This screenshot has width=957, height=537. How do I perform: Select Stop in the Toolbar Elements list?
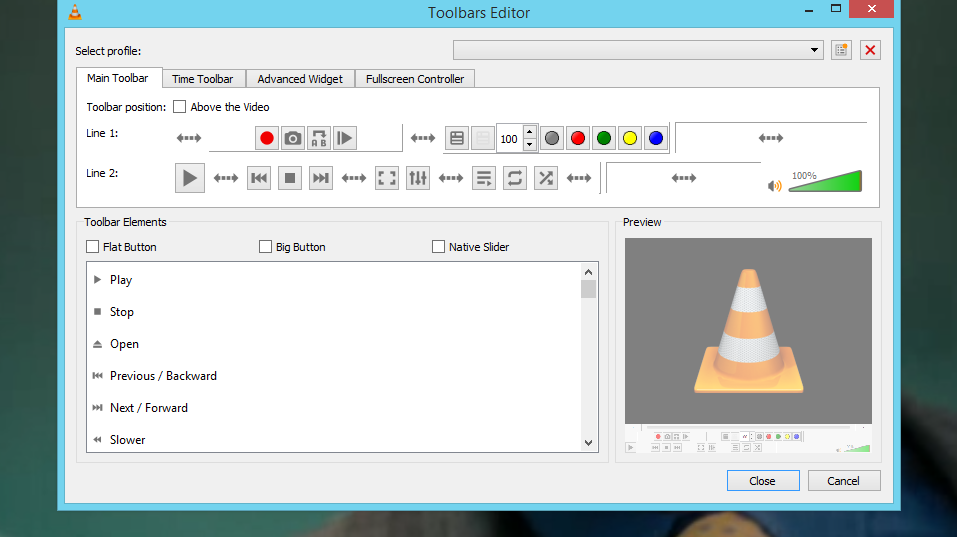pos(334,312)
